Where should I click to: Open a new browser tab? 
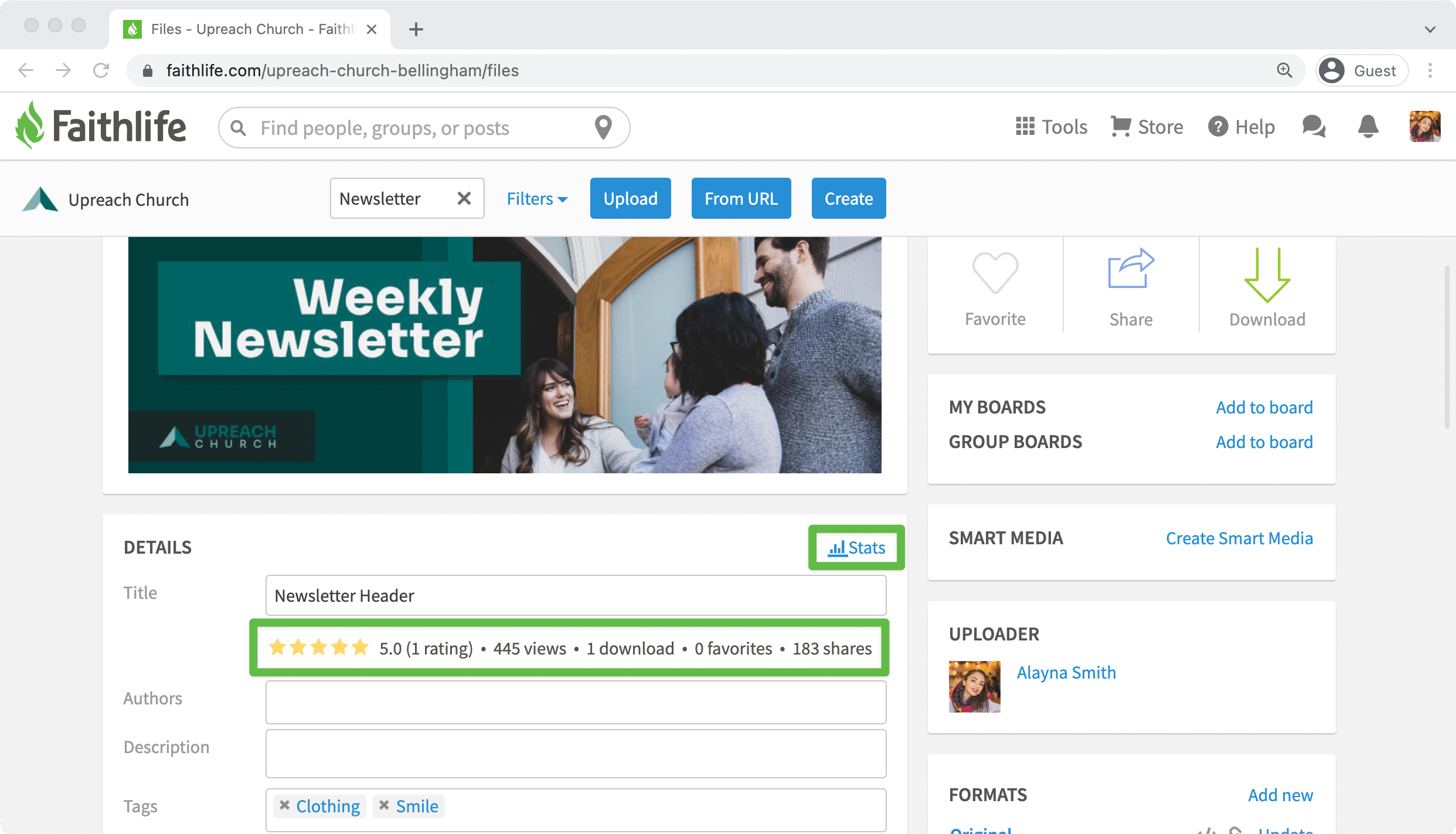click(416, 29)
